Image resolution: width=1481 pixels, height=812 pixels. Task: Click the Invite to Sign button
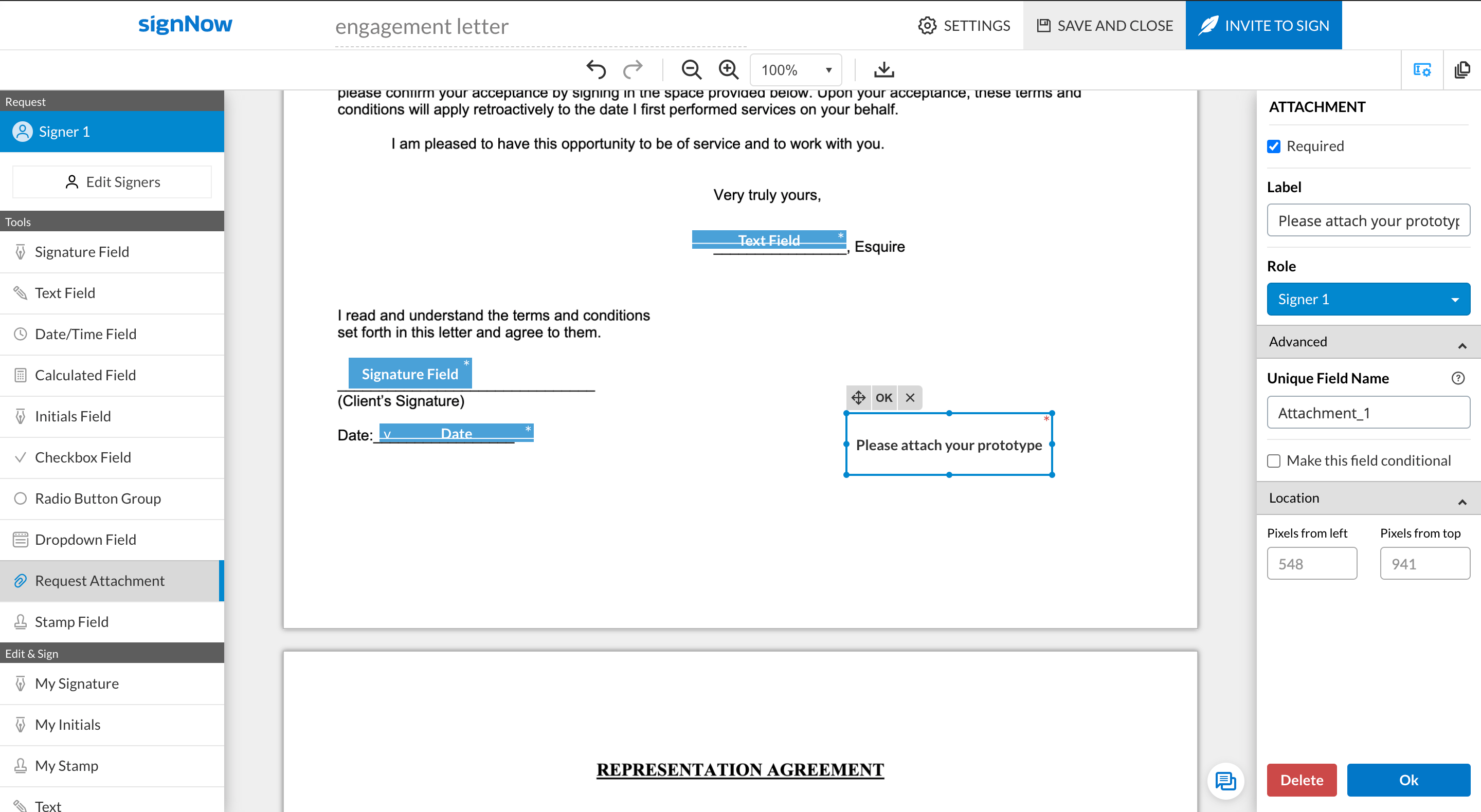click(x=1262, y=25)
